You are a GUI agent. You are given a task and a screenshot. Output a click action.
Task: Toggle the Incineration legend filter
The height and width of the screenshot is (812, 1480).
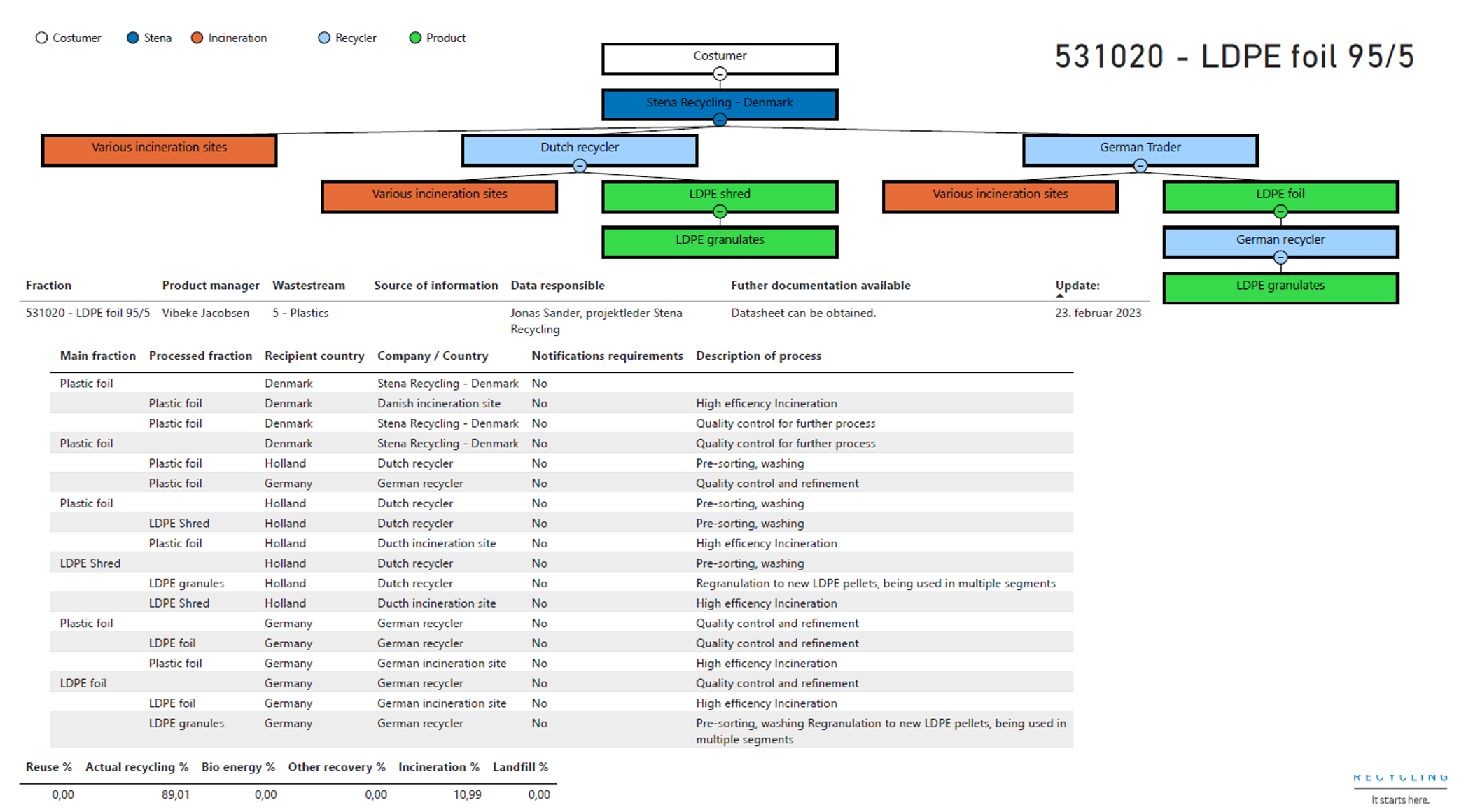pyautogui.click(x=197, y=38)
